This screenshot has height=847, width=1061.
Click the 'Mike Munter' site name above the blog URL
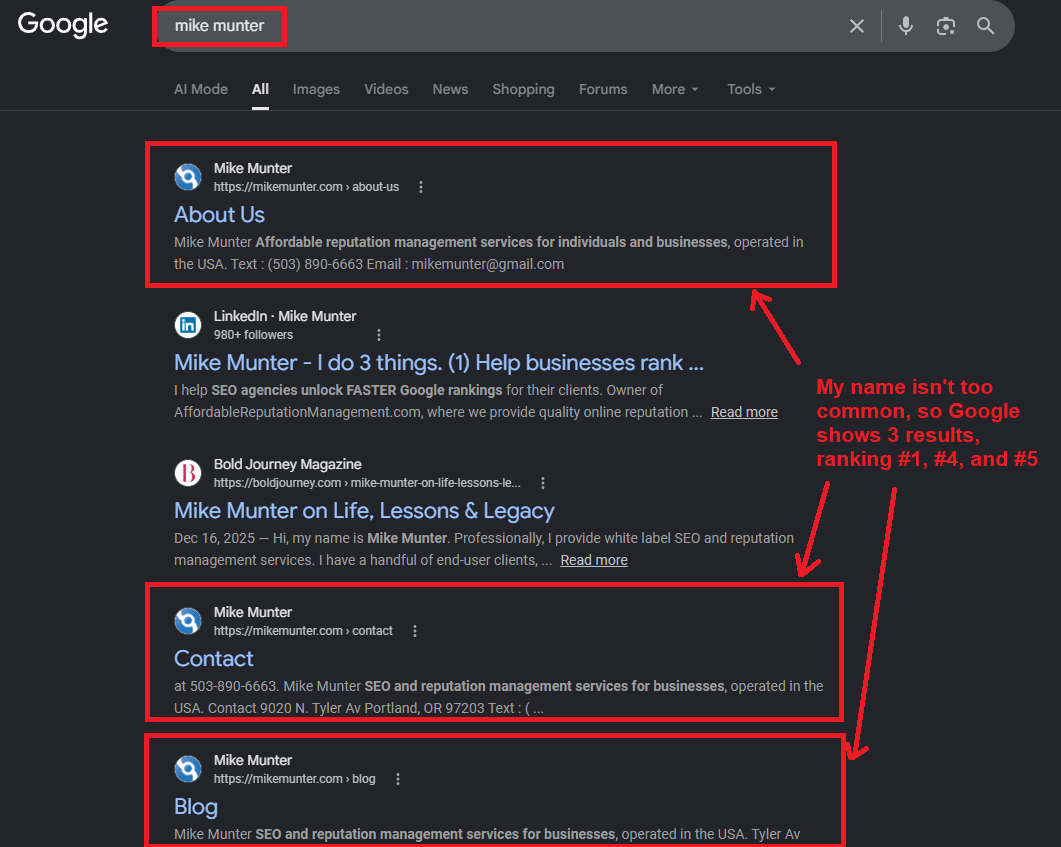[253, 760]
